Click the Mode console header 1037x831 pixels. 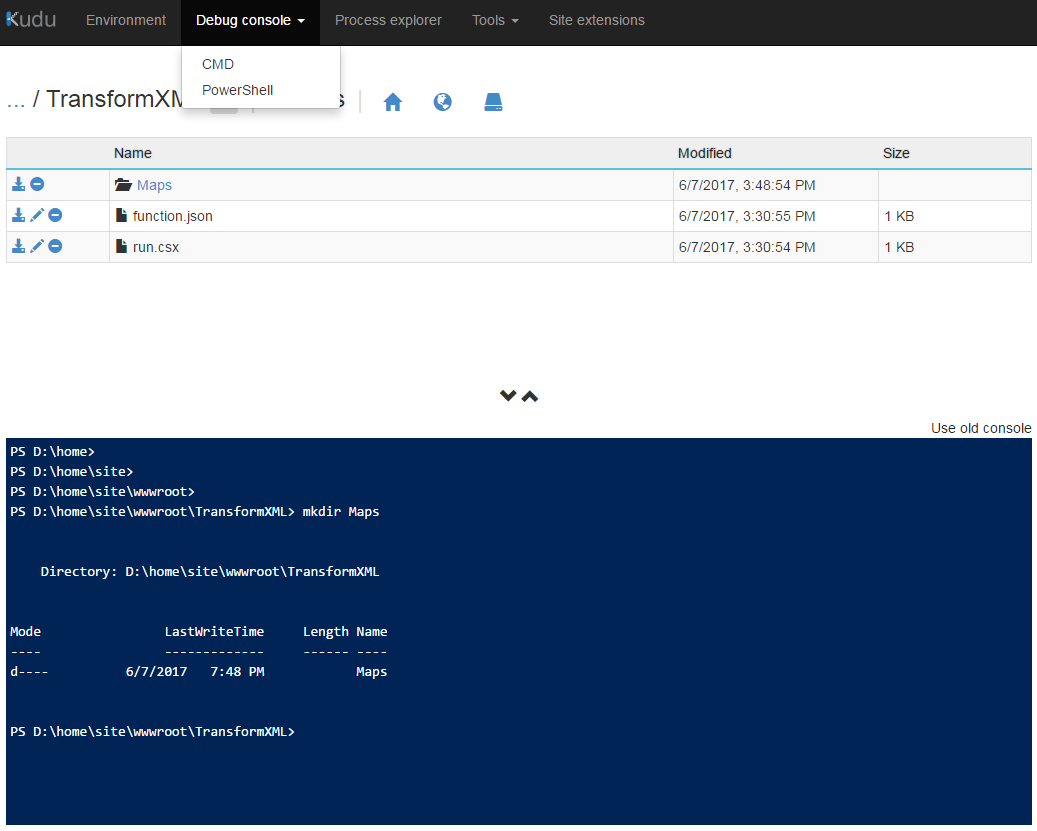(25, 631)
